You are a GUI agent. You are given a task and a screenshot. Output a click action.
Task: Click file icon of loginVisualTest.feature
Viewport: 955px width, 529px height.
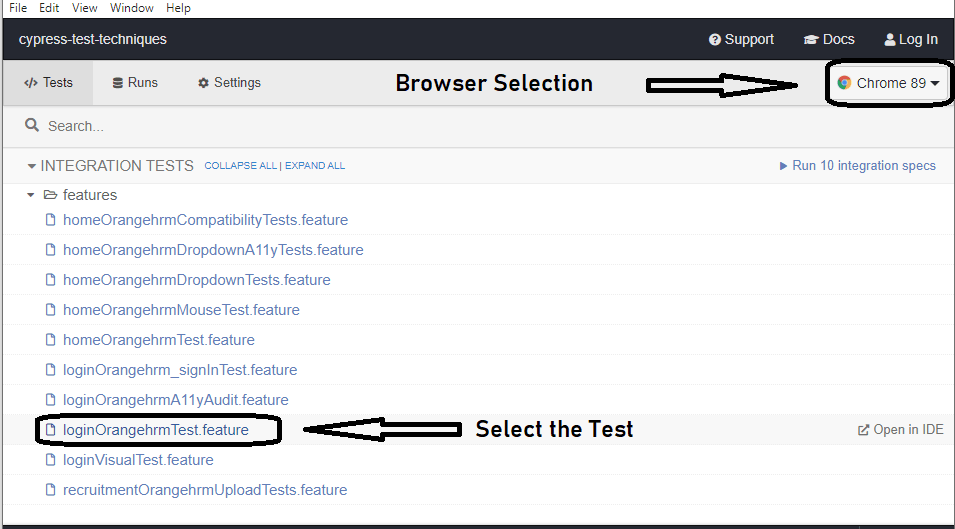[51, 460]
